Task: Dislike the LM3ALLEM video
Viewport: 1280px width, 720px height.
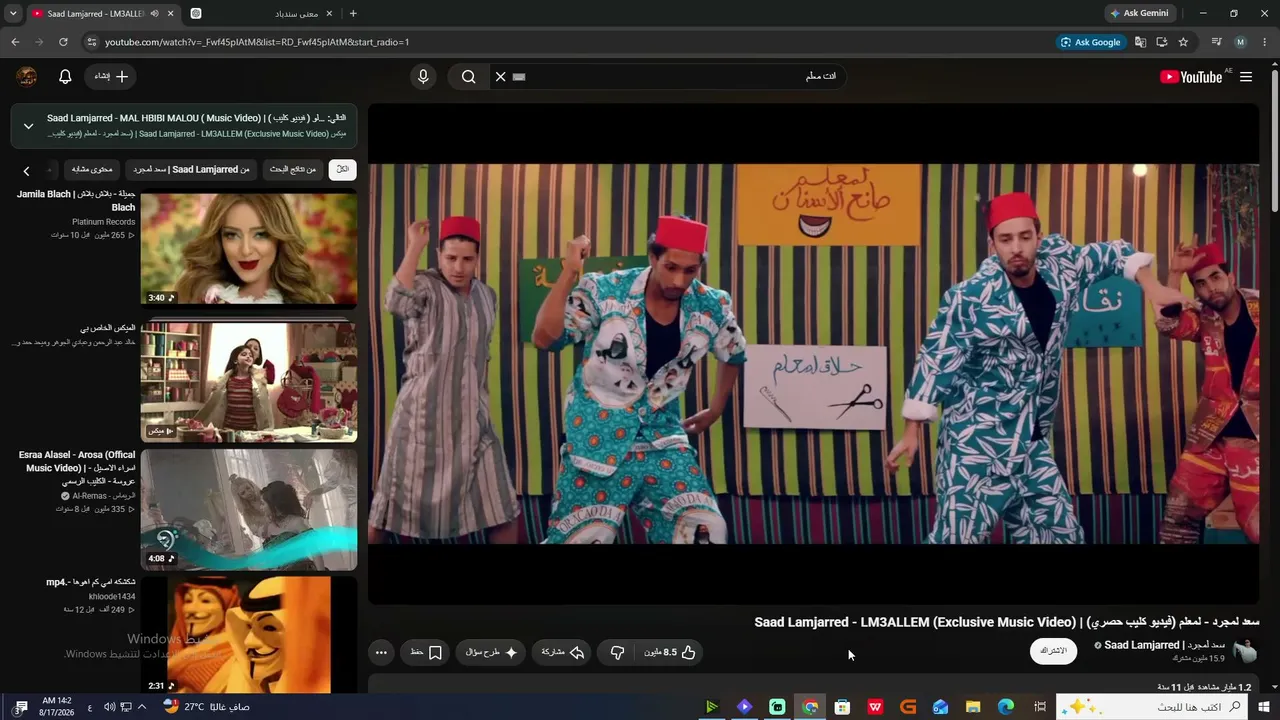Action: coord(618,652)
